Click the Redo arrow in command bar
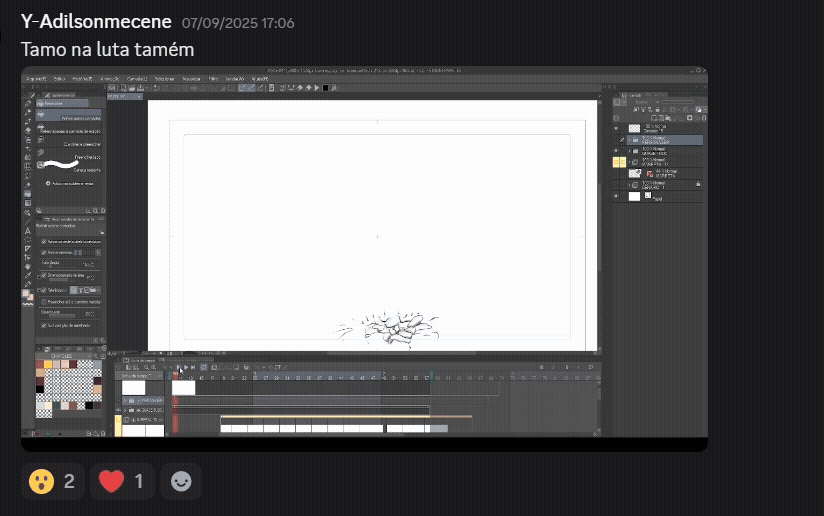824x516 pixels. click(165, 88)
